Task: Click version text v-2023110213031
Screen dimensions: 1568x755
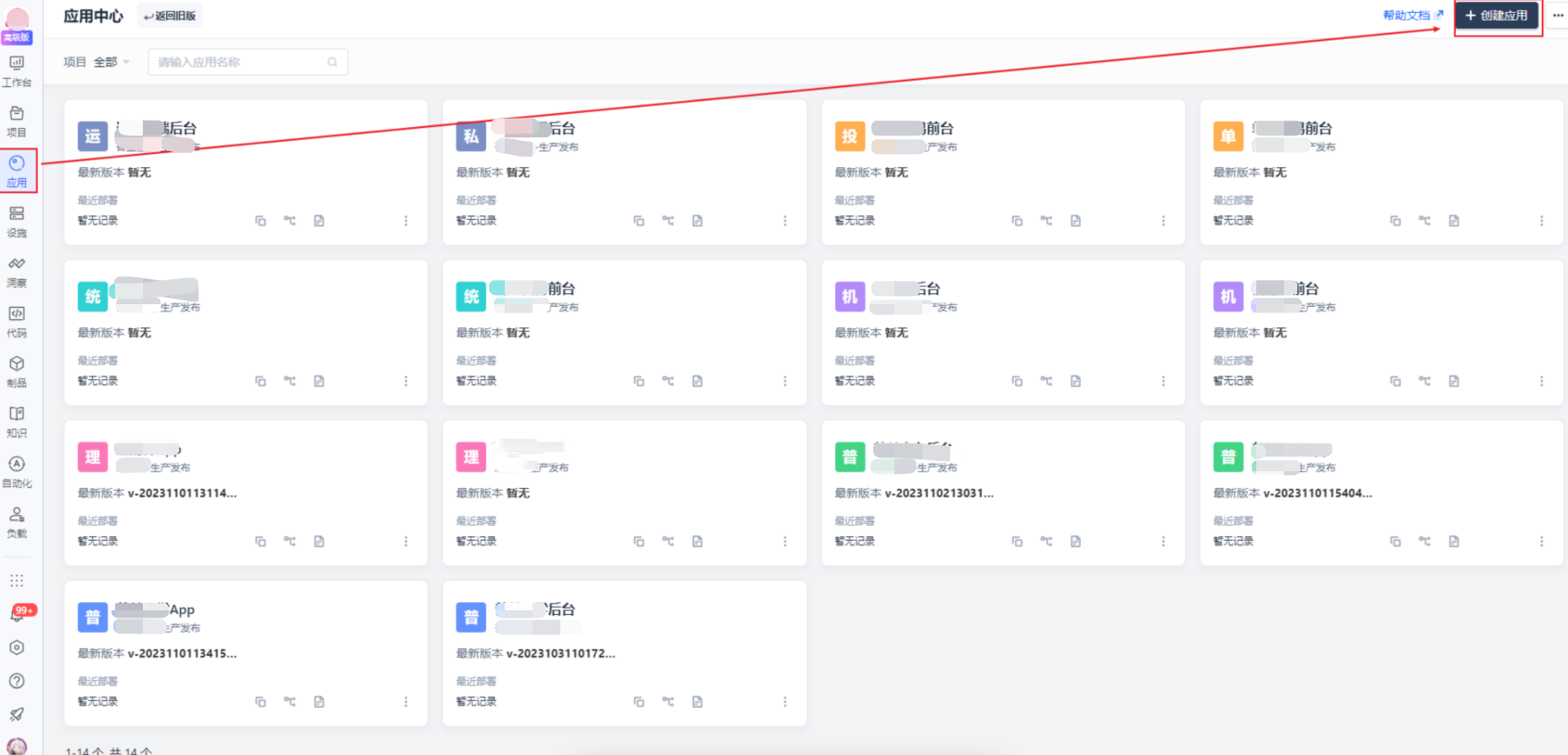Action: [940, 493]
